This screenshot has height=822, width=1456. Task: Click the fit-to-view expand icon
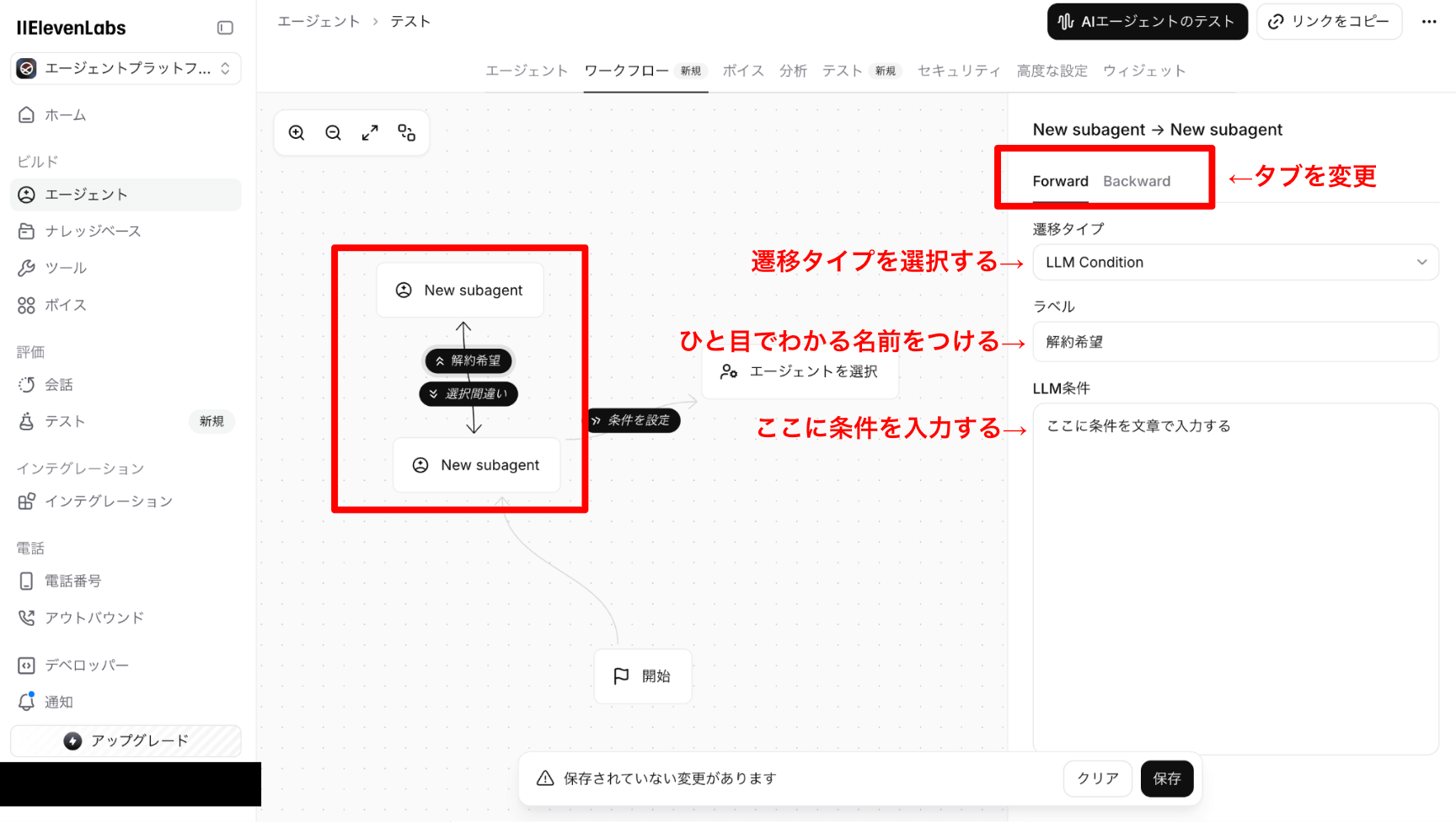coord(370,133)
